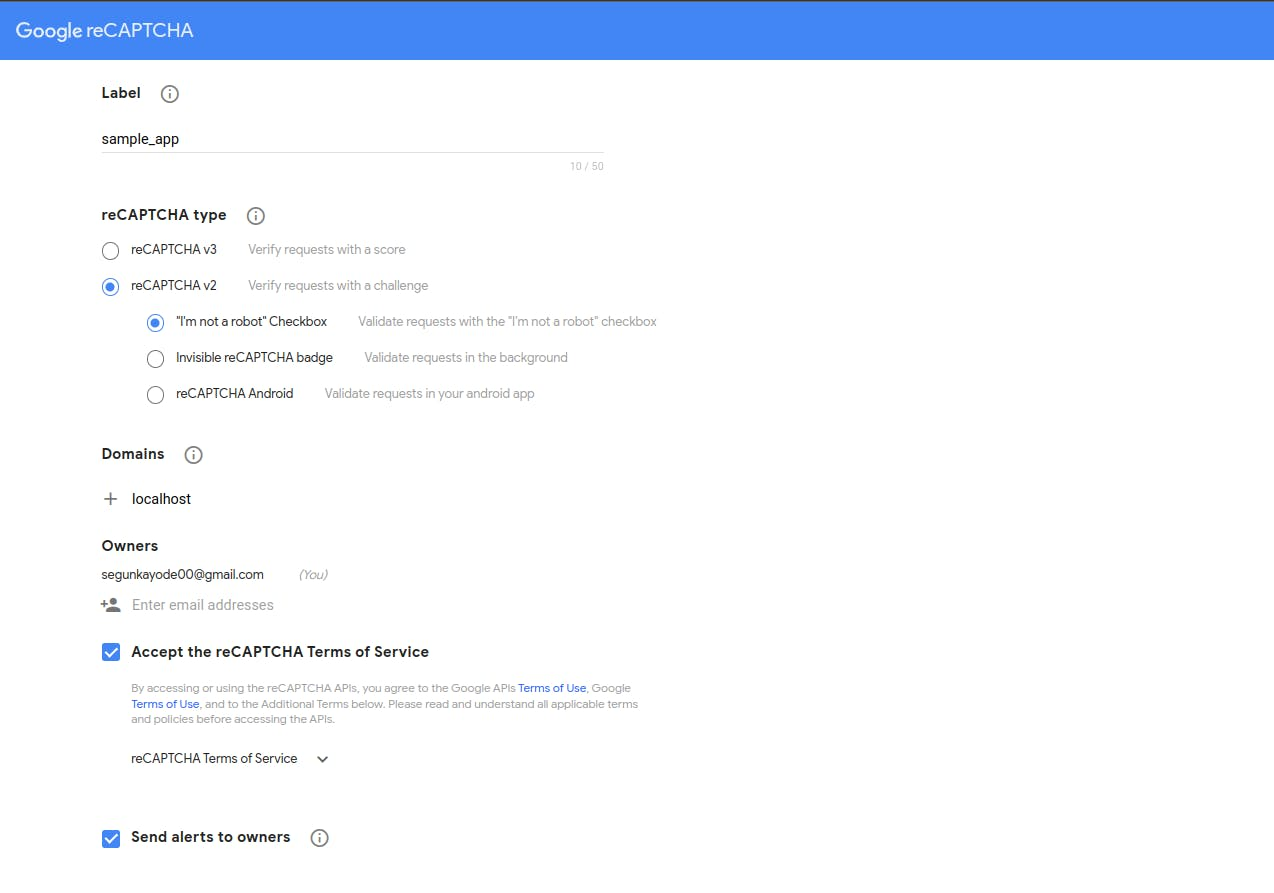Select the reCAPTCHA Android option
Screen dimensions: 1274x893
155,394
